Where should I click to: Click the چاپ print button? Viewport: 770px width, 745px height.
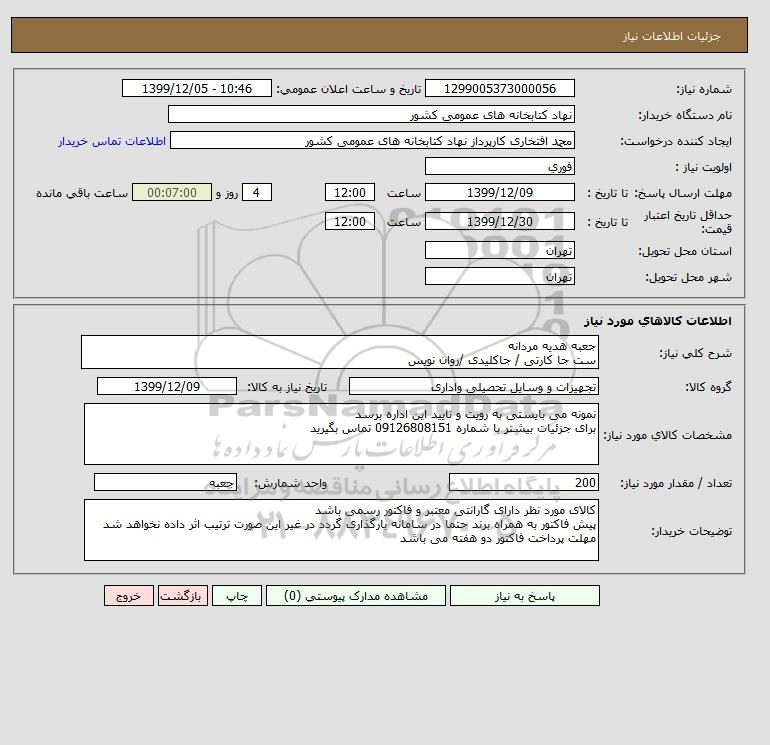click(237, 596)
